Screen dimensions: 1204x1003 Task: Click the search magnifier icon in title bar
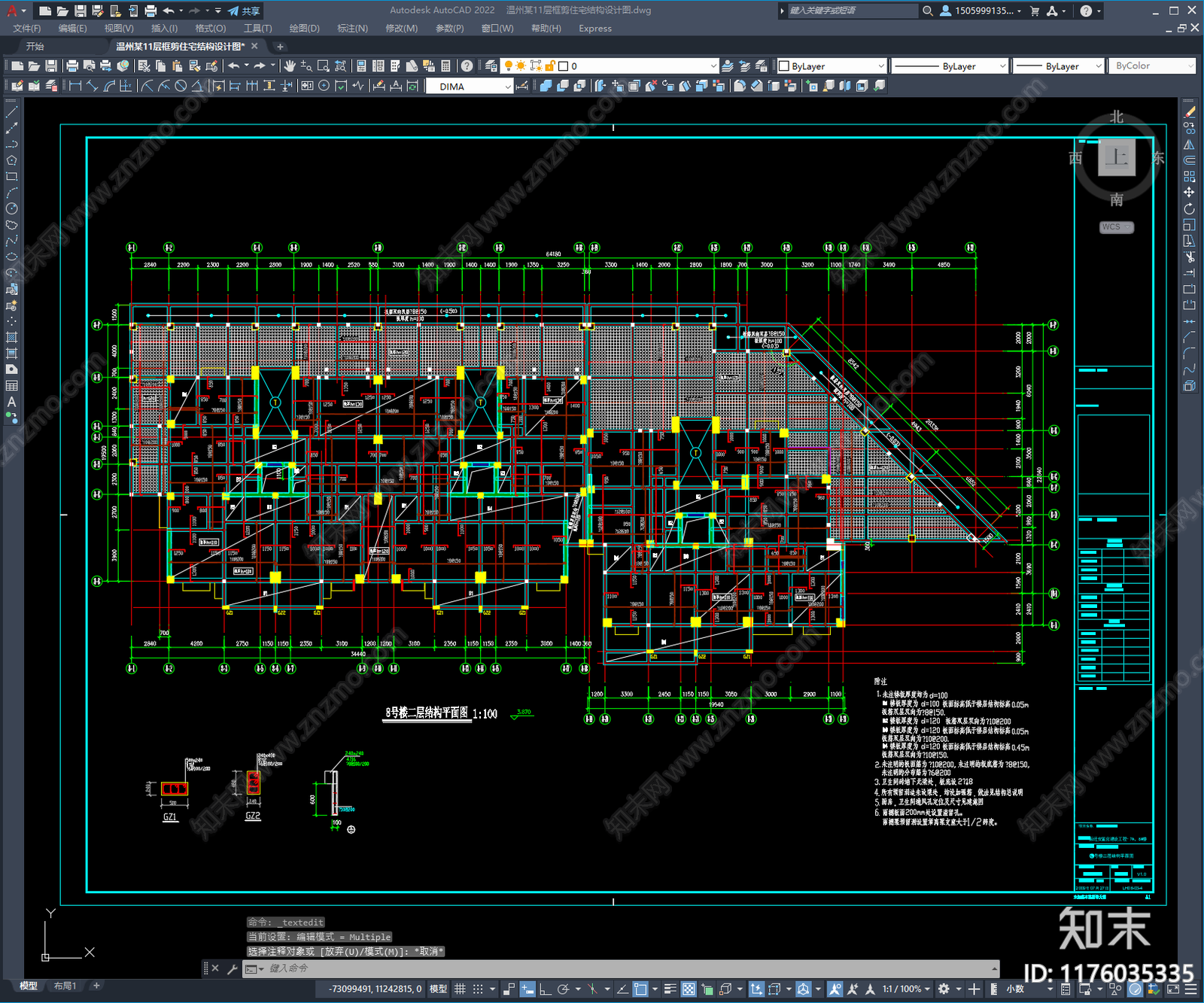[x=928, y=11]
